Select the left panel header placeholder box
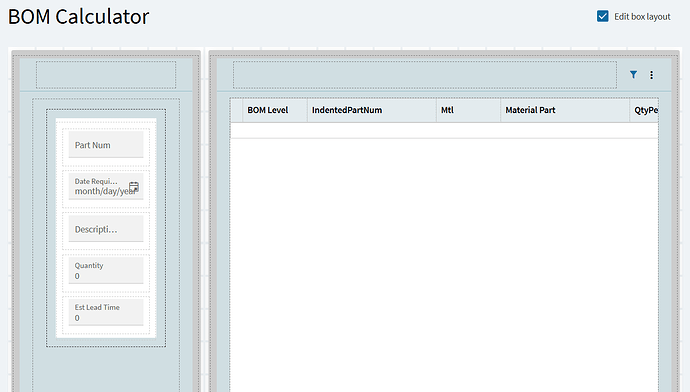This screenshot has width=690, height=392. pos(106,75)
